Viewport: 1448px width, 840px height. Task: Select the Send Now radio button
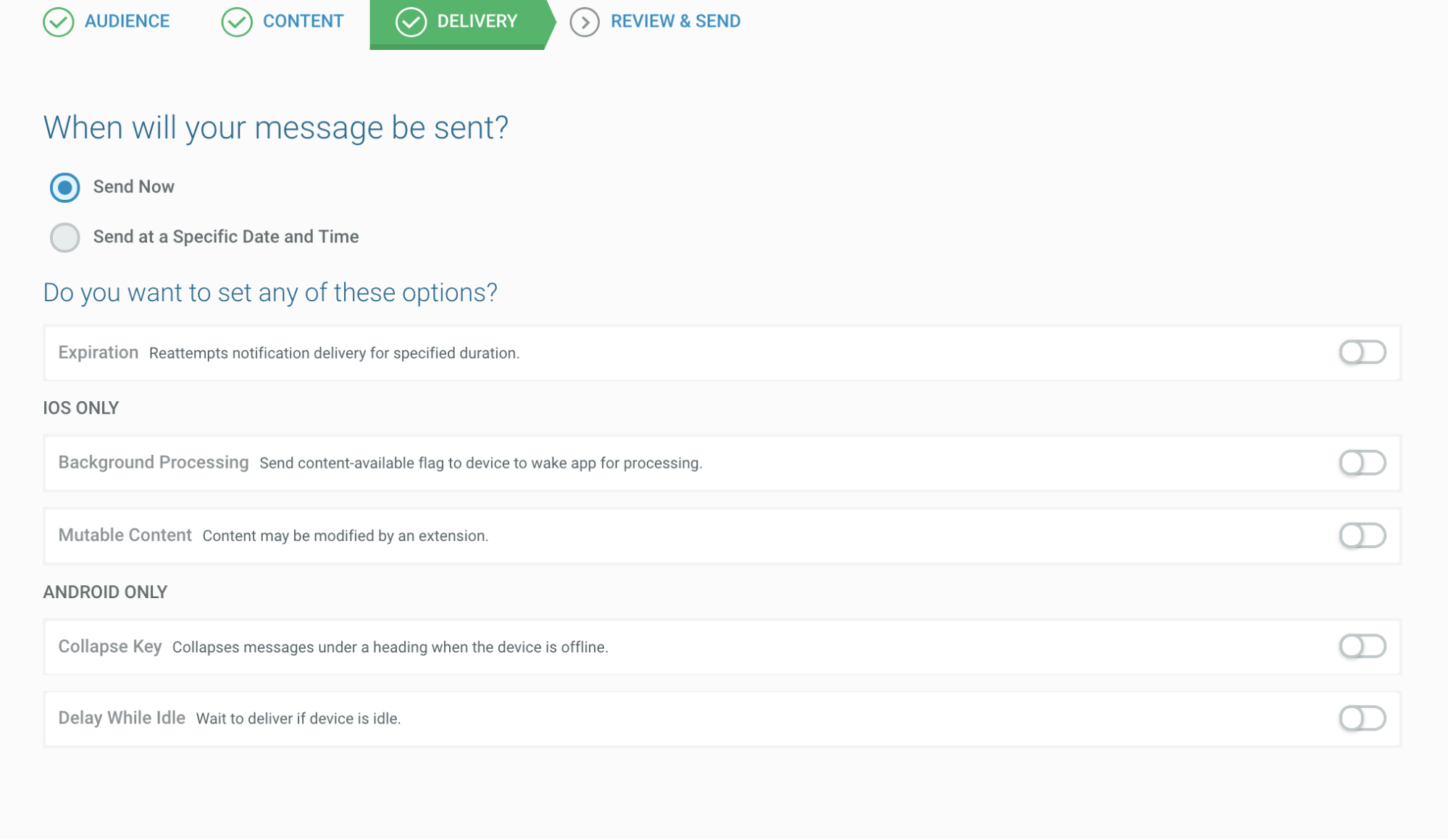64,186
